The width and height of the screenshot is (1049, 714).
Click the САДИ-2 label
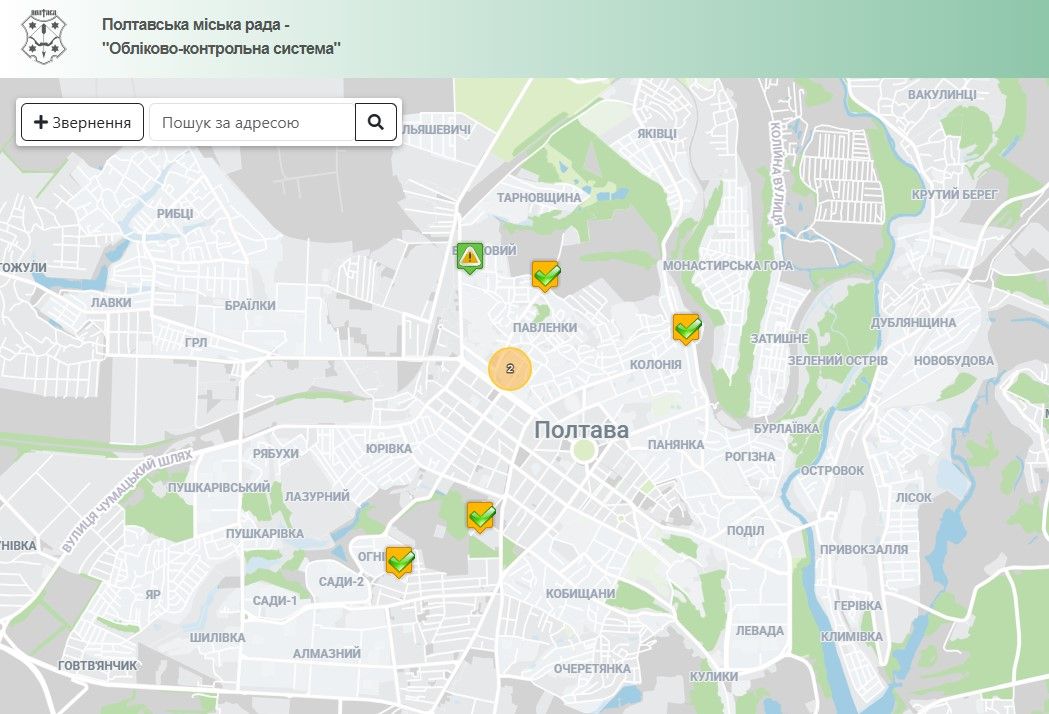point(341,582)
